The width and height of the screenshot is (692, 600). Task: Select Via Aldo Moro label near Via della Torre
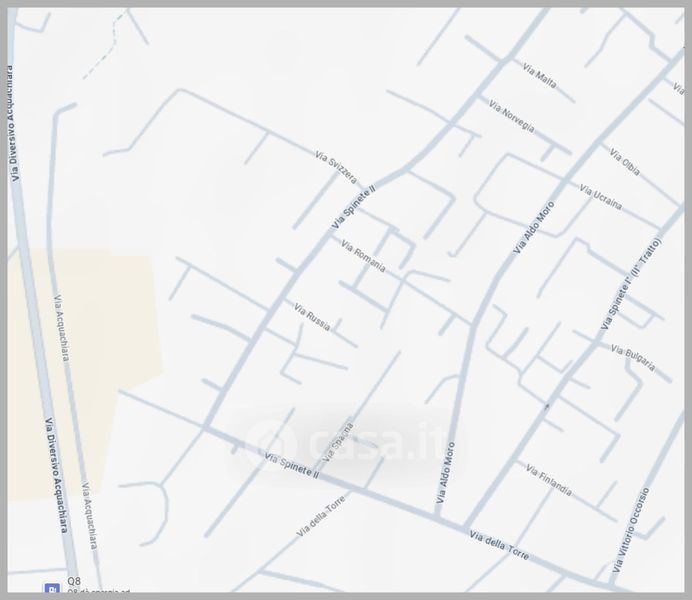pos(446,478)
